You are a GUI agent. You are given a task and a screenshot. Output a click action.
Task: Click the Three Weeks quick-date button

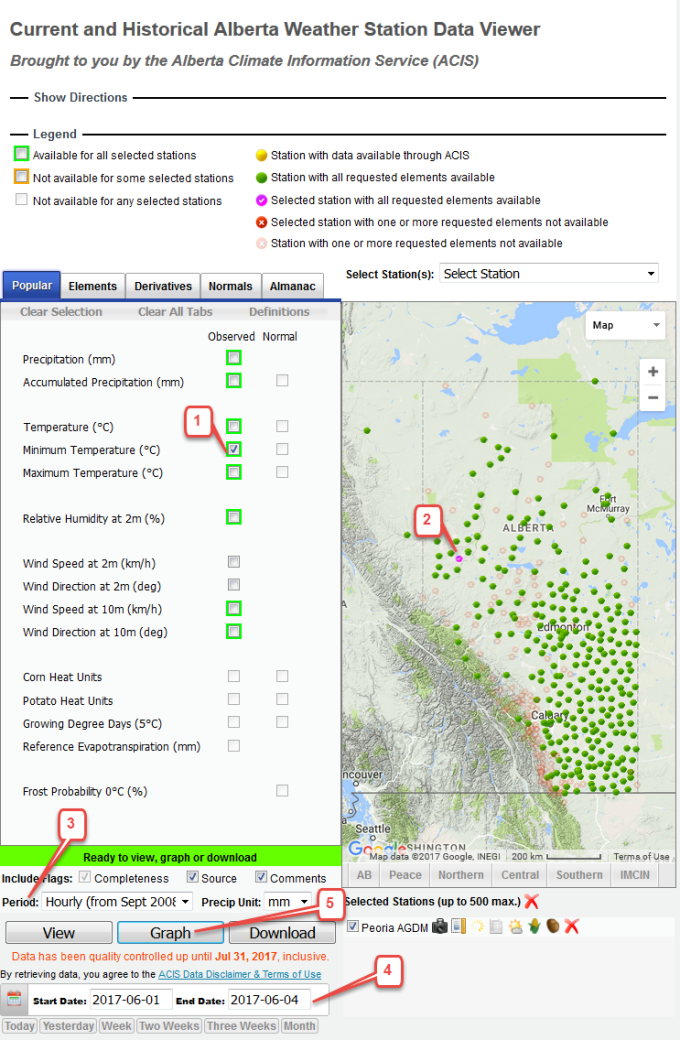click(x=241, y=1026)
